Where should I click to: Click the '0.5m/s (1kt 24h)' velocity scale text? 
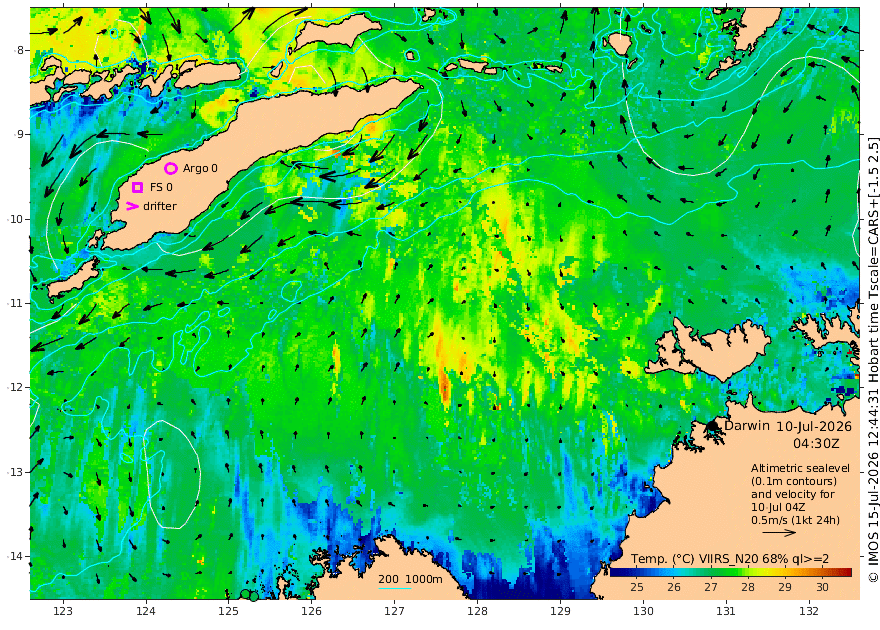click(795, 520)
